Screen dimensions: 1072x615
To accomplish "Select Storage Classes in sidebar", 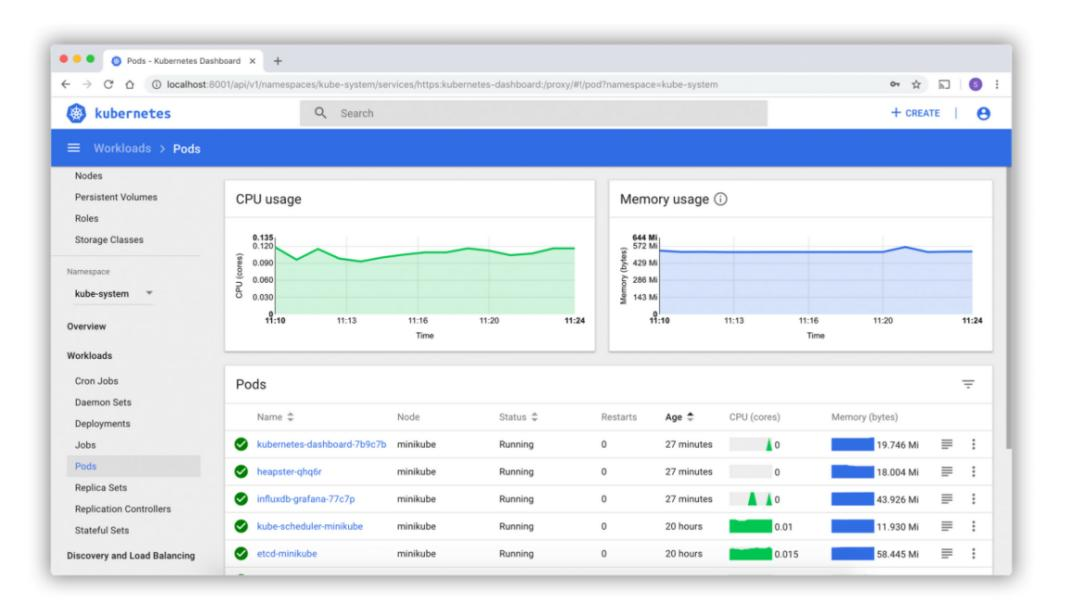I will pos(109,239).
